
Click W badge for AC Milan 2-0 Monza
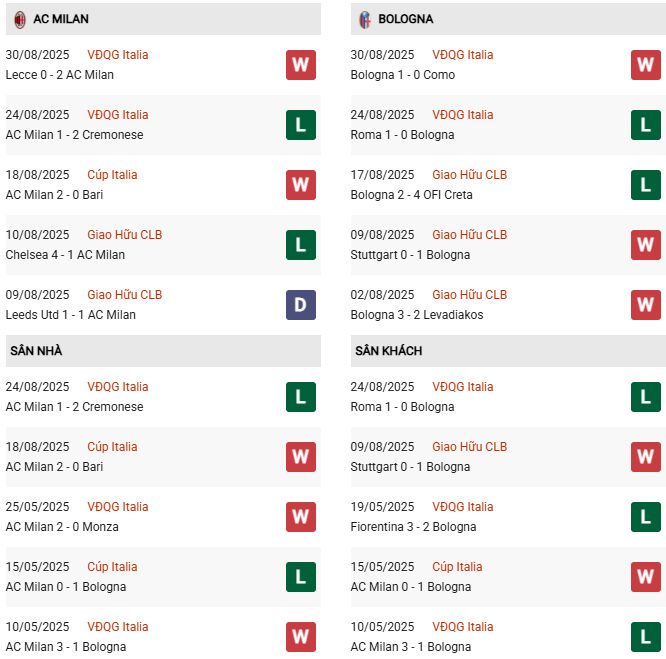[x=300, y=517]
